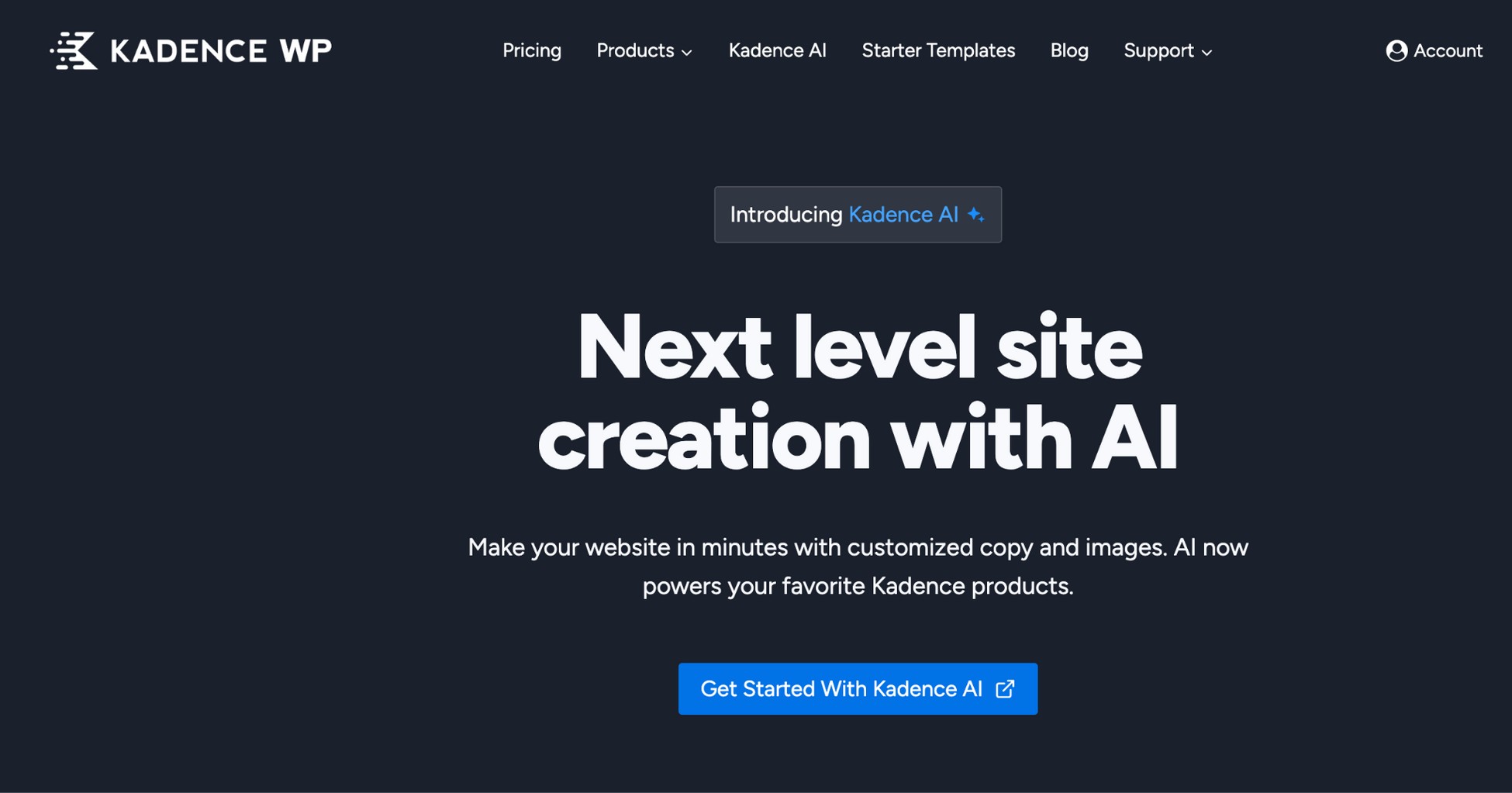Open the Blog menu item
This screenshot has width=1512, height=793.
pos(1069,50)
